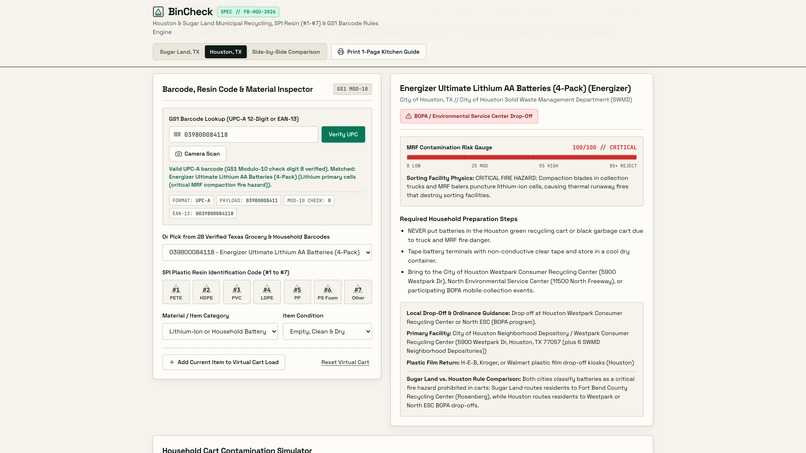Click the 'Sugar Land vs. Houston Rule Comparison' paragraph
The width and height of the screenshot is (806, 453).
point(521,392)
